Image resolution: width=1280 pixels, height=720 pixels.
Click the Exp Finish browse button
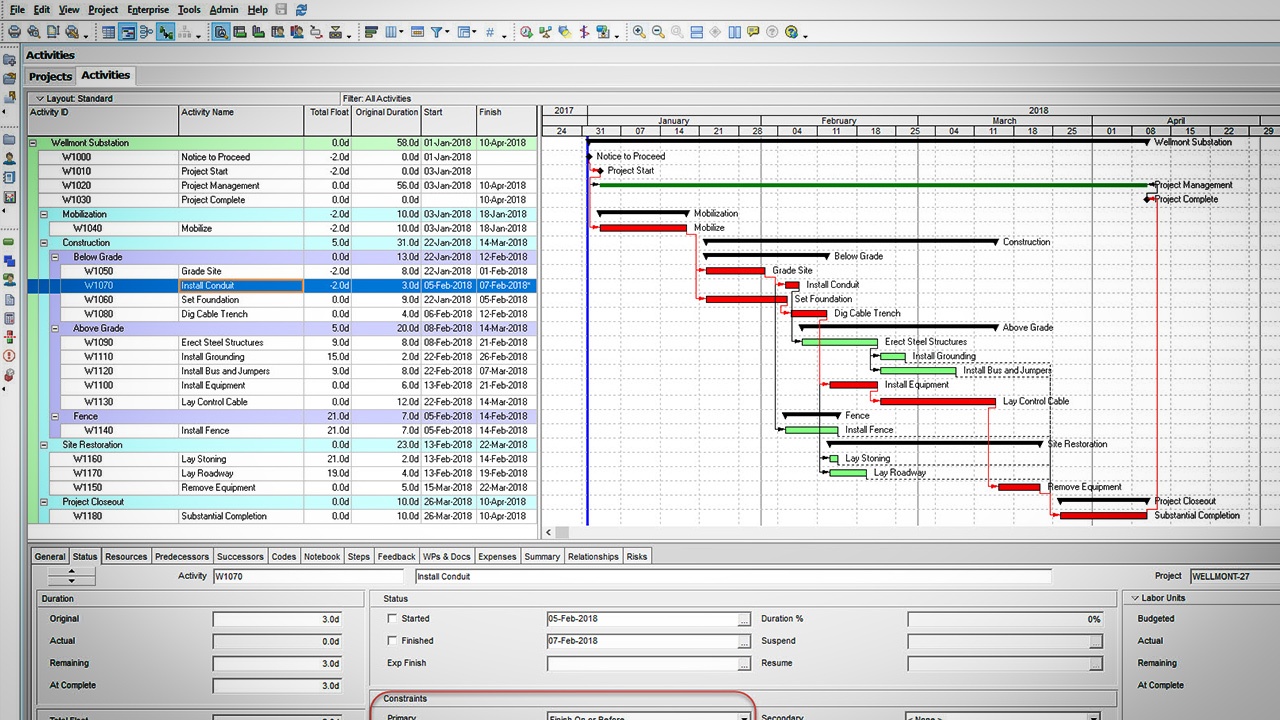(744, 664)
